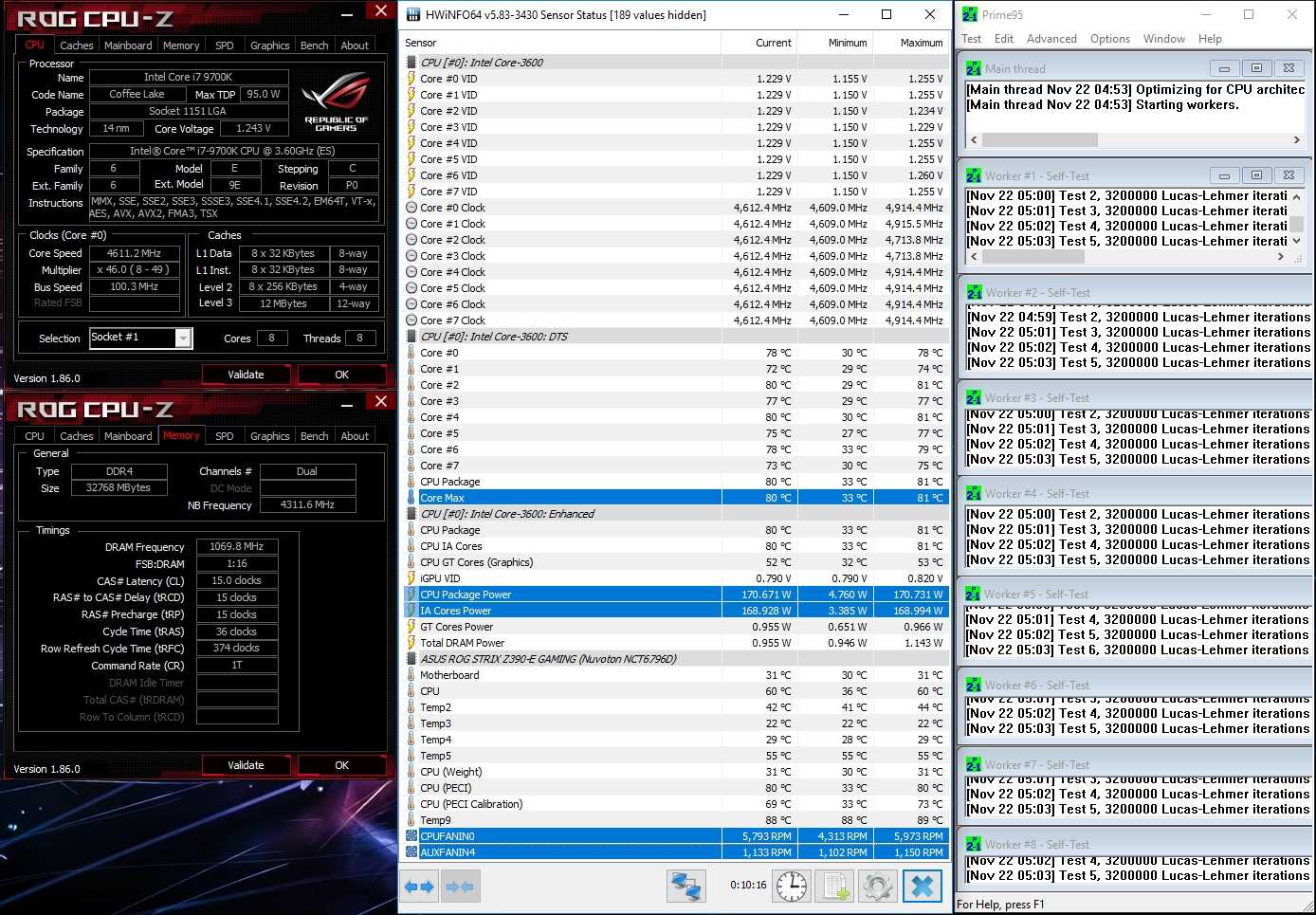The image size is (1316, 915).
Task: Maximize the Prime95 Main thread subwindow
Action: point(1256,68)
